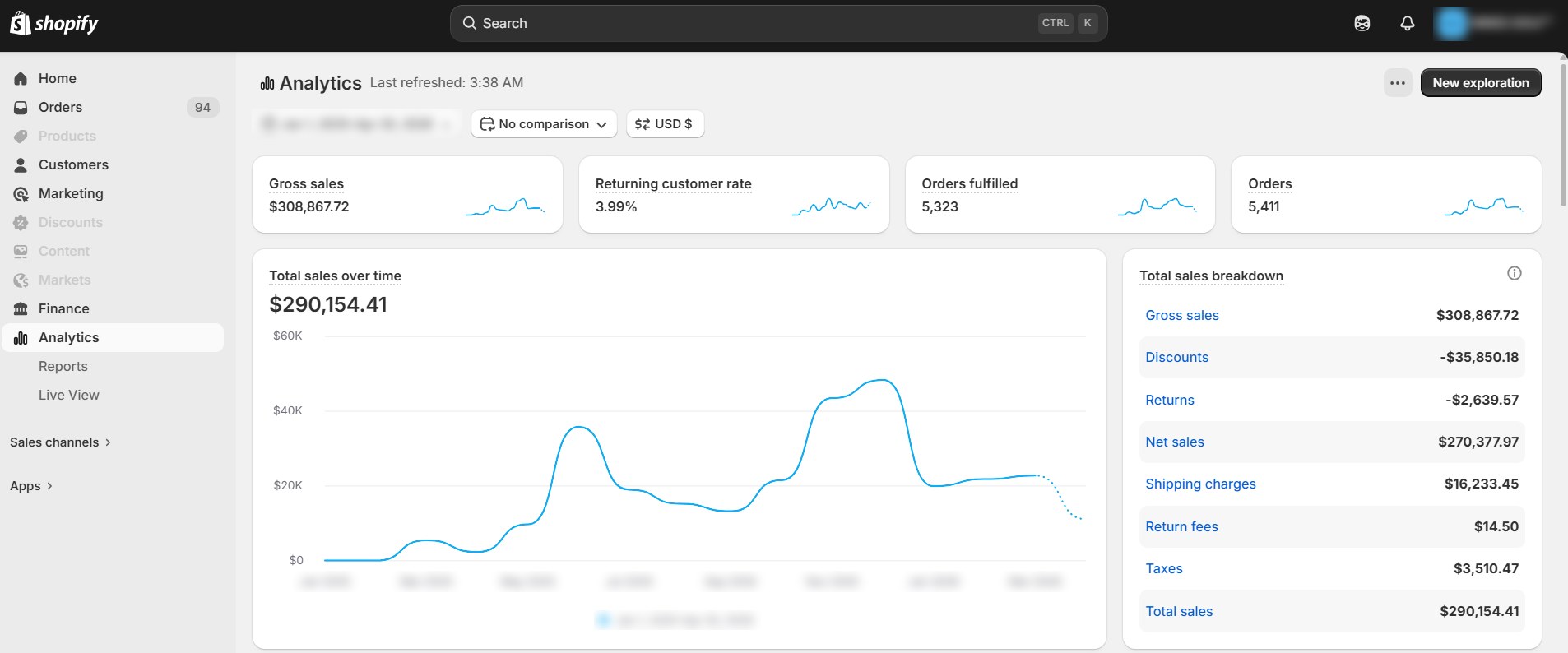Open the Returning customer rate card
Viewport: 1568px width, 653px height.
pyautogui.click(x=734, y=194)
